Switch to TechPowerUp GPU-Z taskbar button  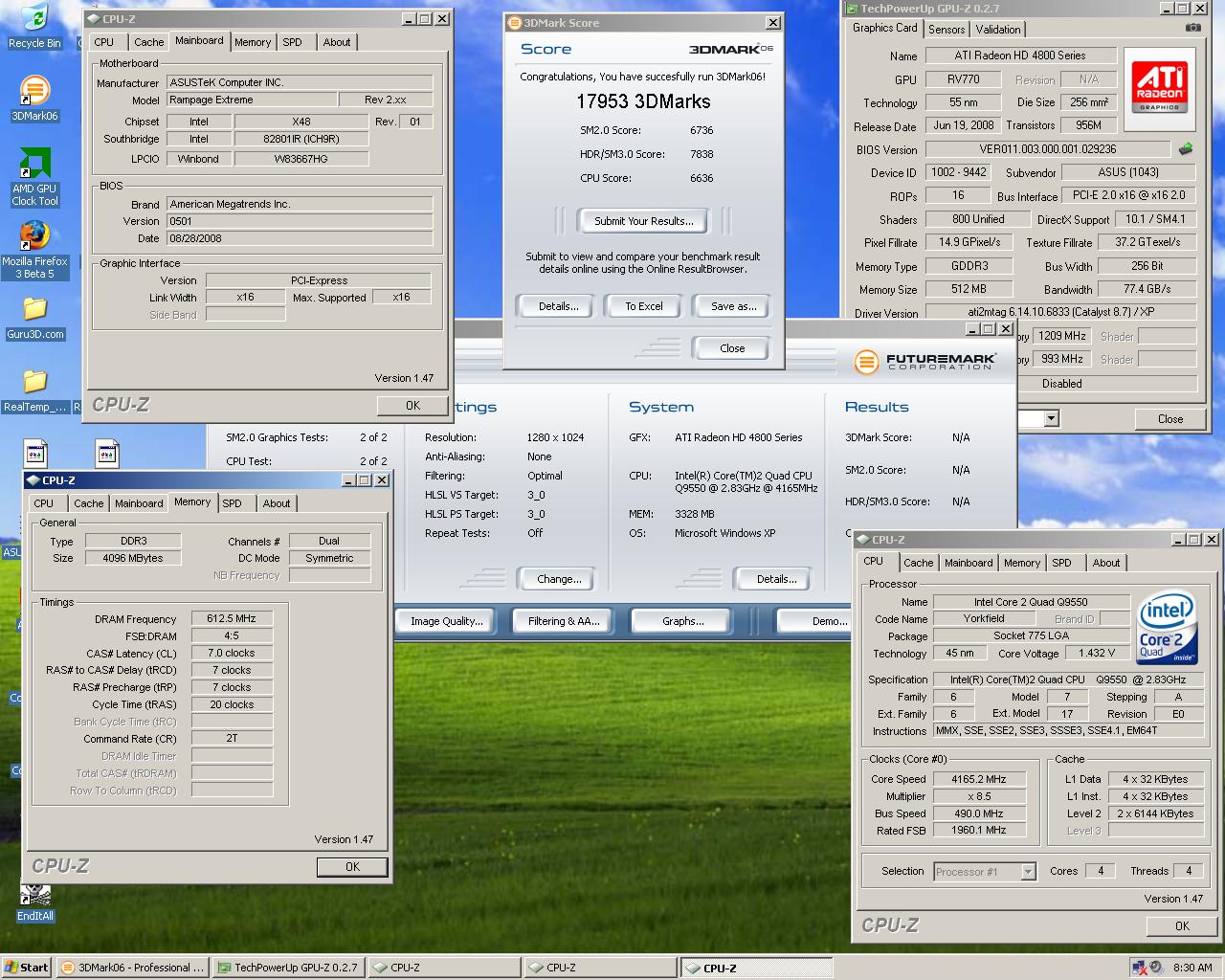[x=288, y=968]
